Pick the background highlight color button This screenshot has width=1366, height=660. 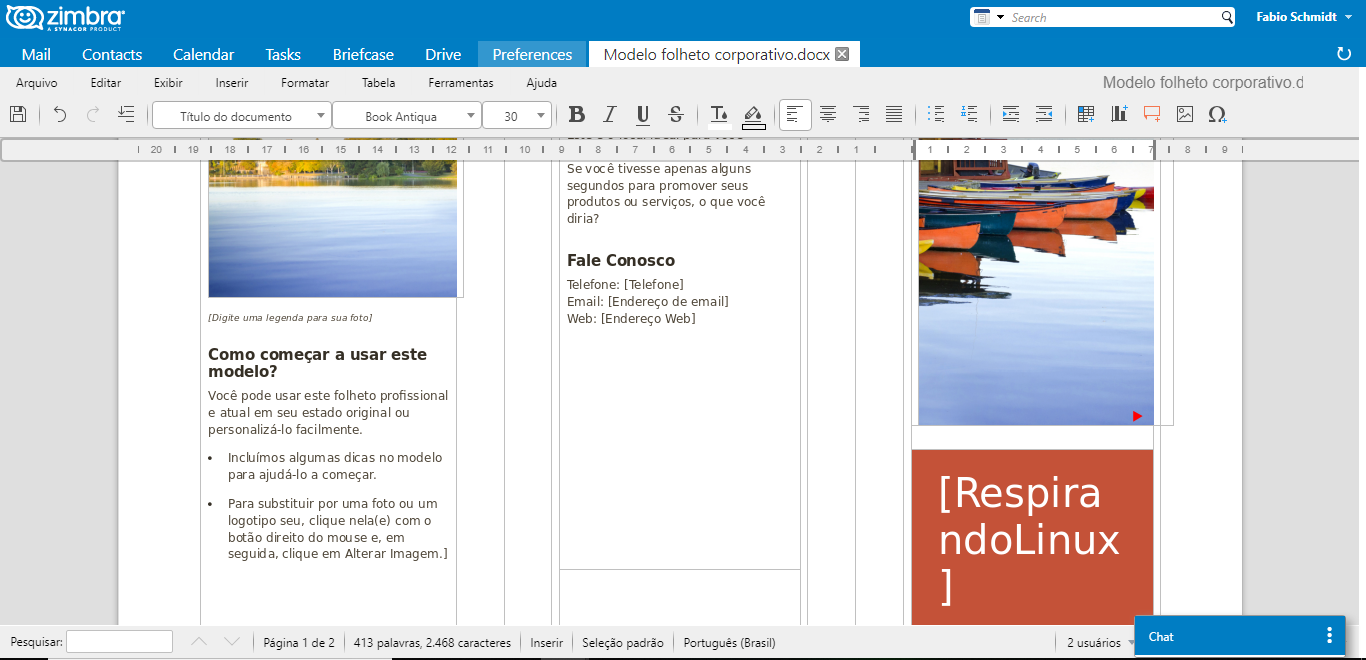[754, 115]
